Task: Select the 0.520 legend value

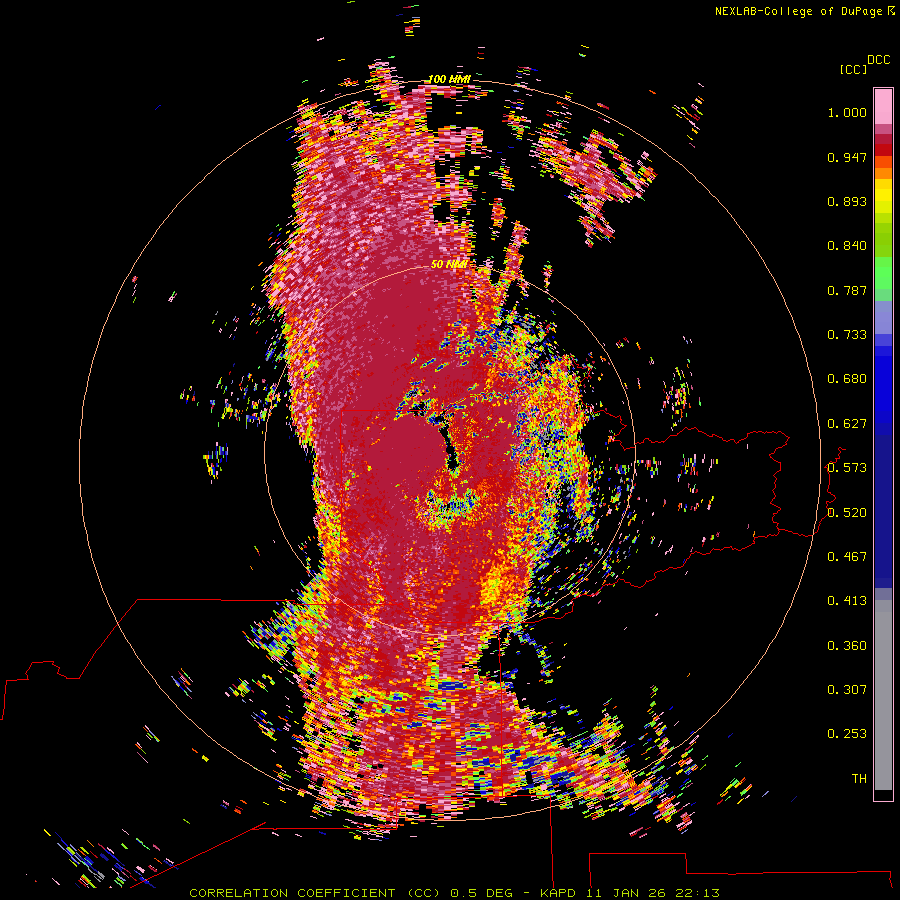Action: tap(847, 513)
